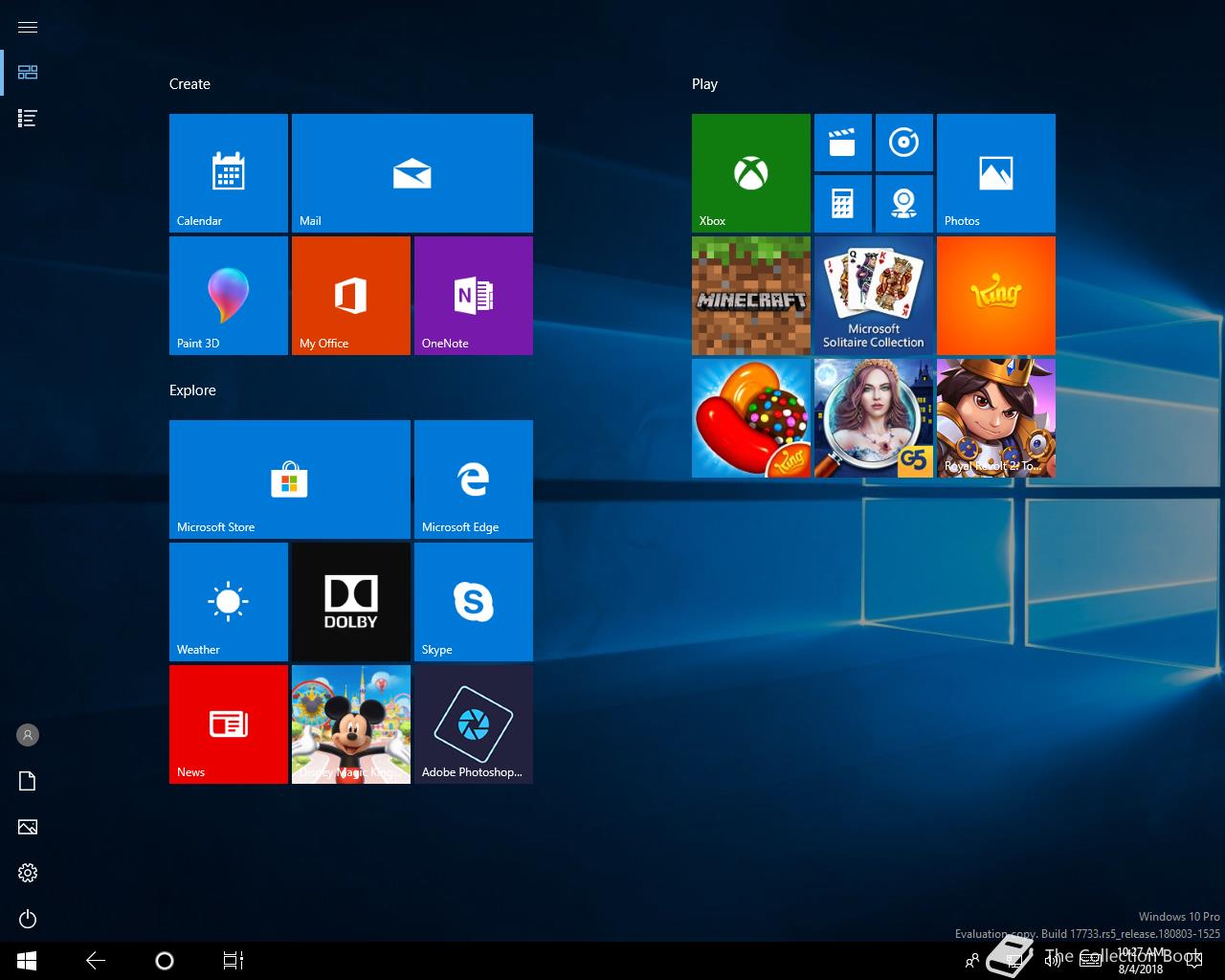Launch Paint 3D from the Create group

pos(229,296)
